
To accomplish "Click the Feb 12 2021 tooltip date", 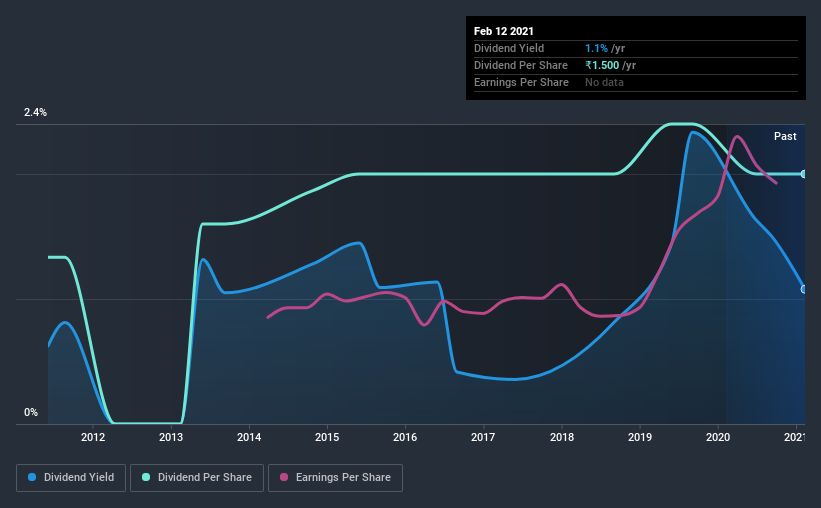I will [x=504, y=31].
